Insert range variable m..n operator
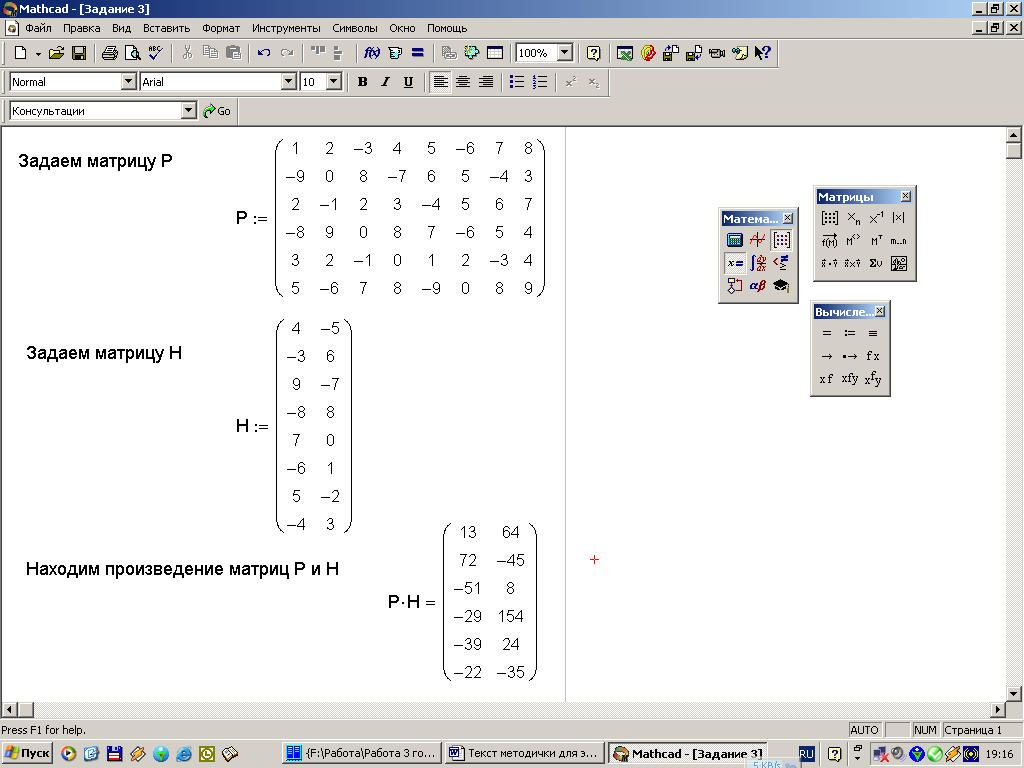The width and height of the screenshot is (1024, 768). click(899, 241)
